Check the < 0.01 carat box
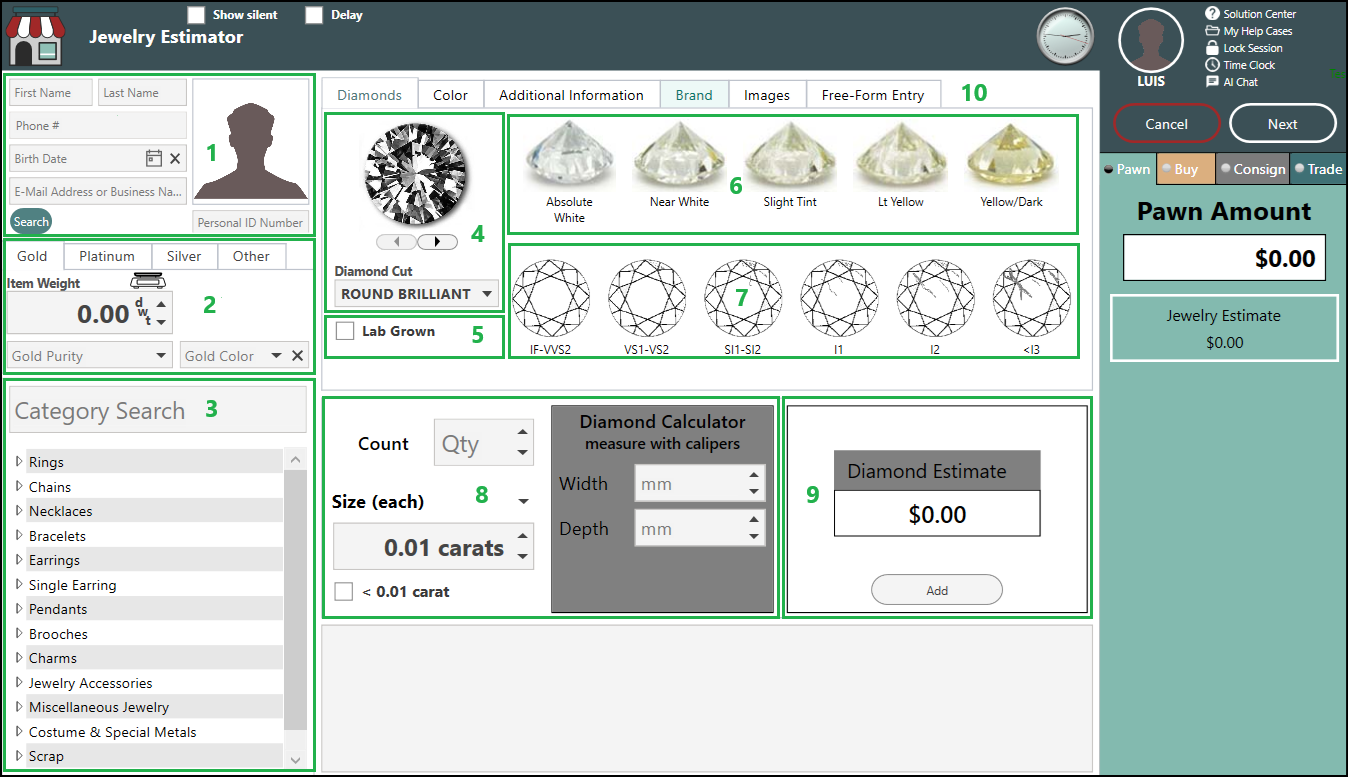The width and height of the screenshot is (1348, 777). tap(344, 591)
